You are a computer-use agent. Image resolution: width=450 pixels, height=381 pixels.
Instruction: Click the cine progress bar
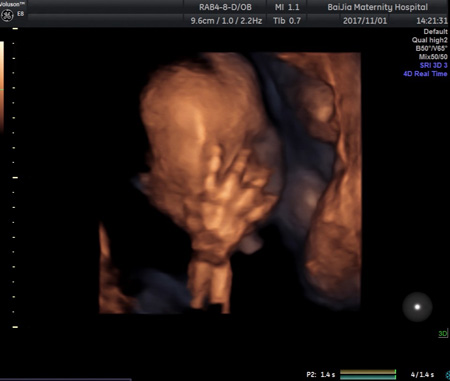368,375
